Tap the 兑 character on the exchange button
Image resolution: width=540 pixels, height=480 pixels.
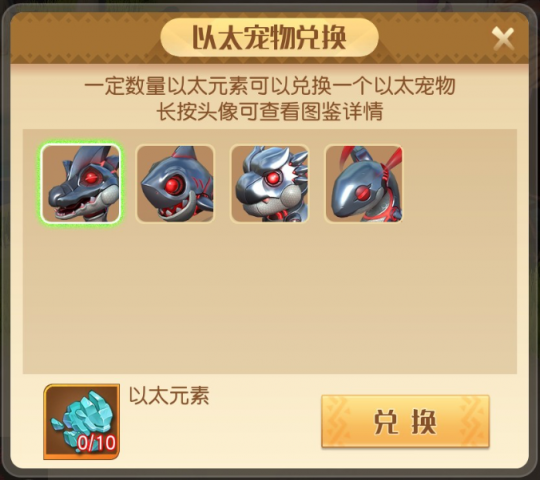coord(386,422)
